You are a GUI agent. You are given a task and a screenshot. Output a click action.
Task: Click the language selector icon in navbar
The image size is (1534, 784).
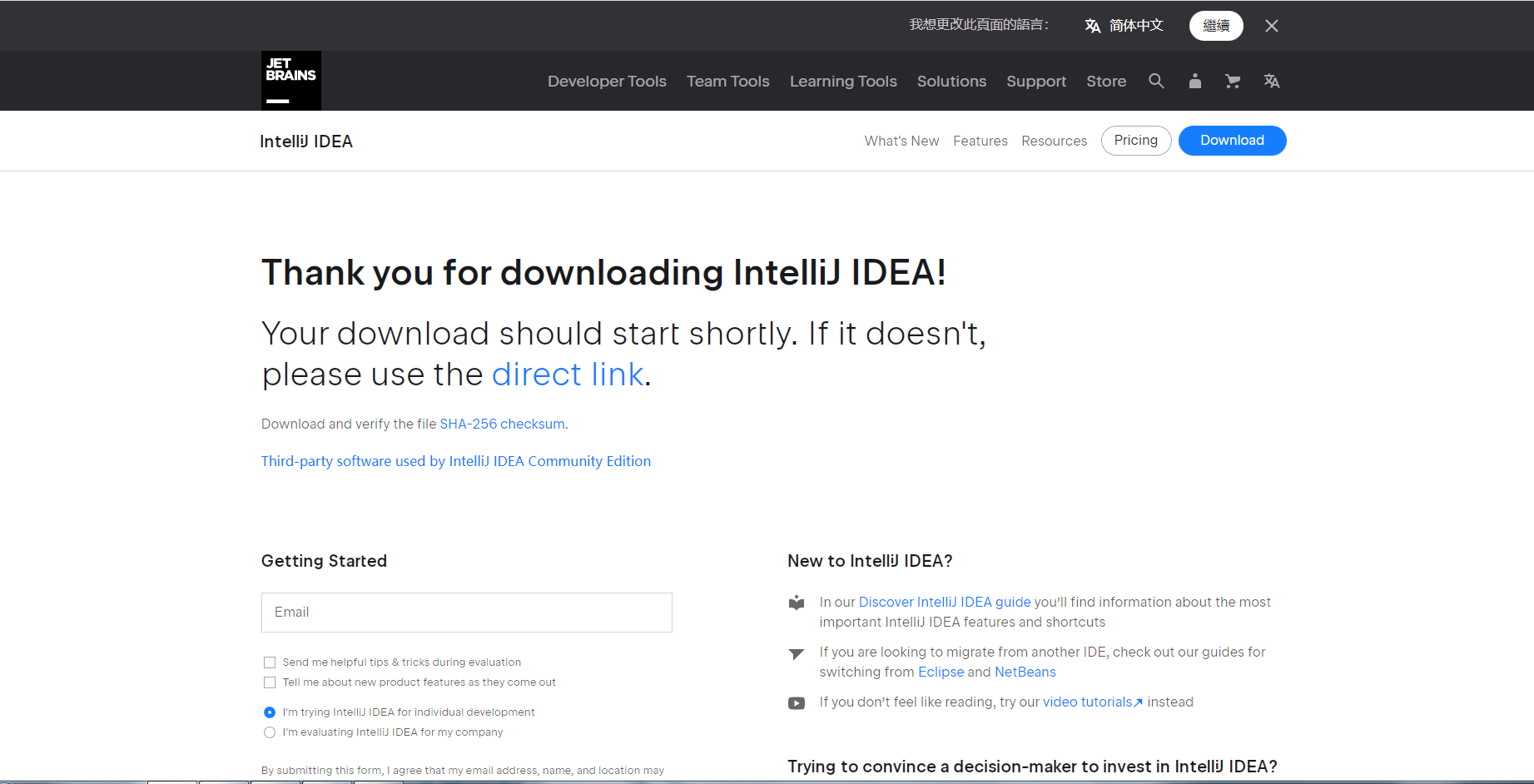pos(1271,81)
